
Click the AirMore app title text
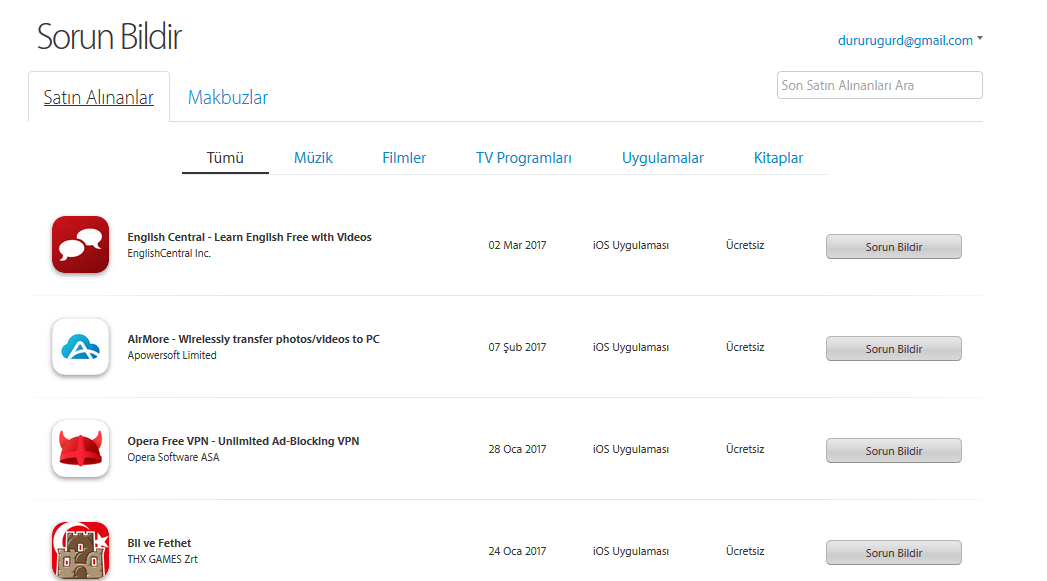(254, 339)
